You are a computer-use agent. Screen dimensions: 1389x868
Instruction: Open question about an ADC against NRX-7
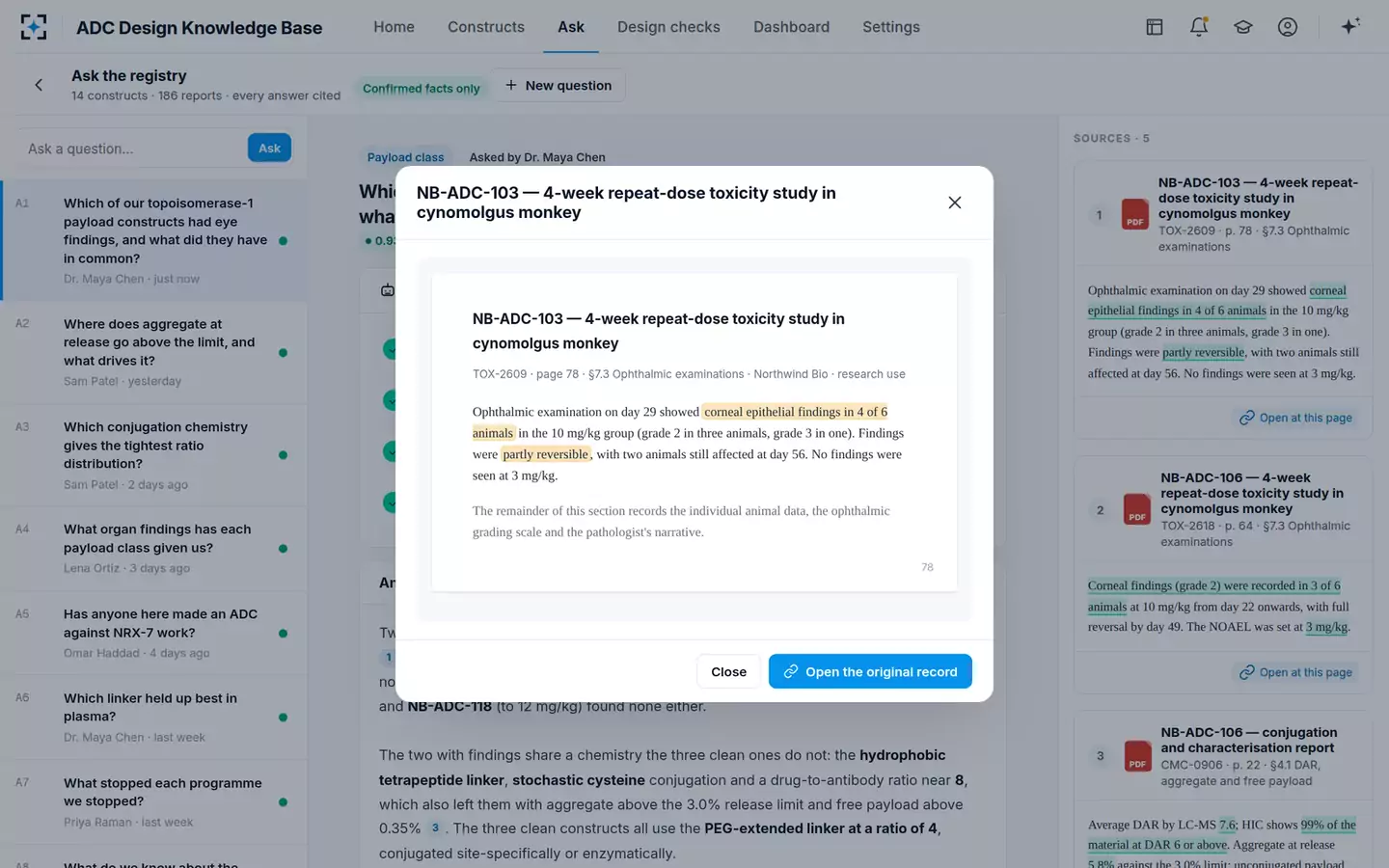pos(154,633)
